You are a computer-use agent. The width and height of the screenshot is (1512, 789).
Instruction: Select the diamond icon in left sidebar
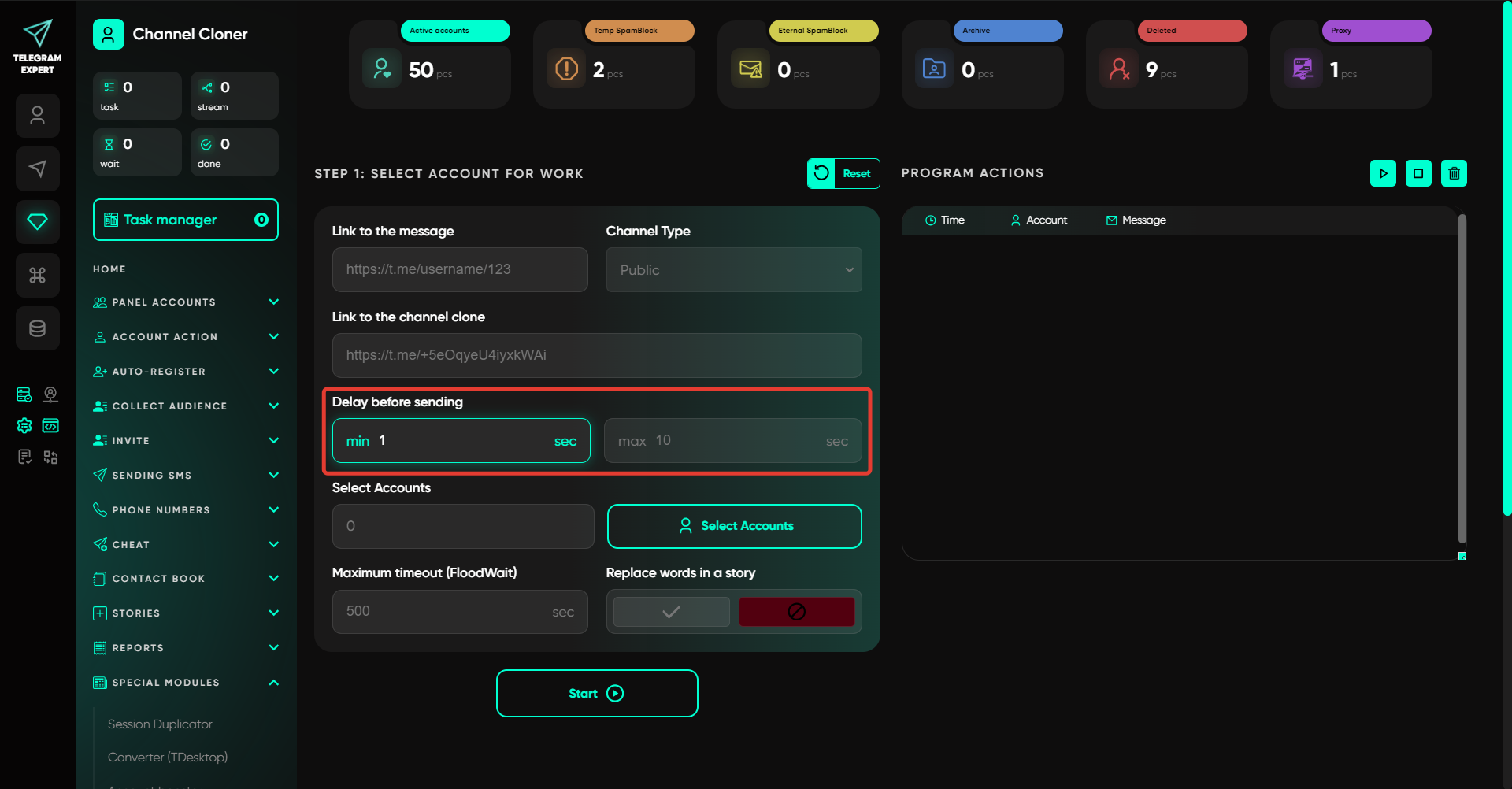(37, 221)
